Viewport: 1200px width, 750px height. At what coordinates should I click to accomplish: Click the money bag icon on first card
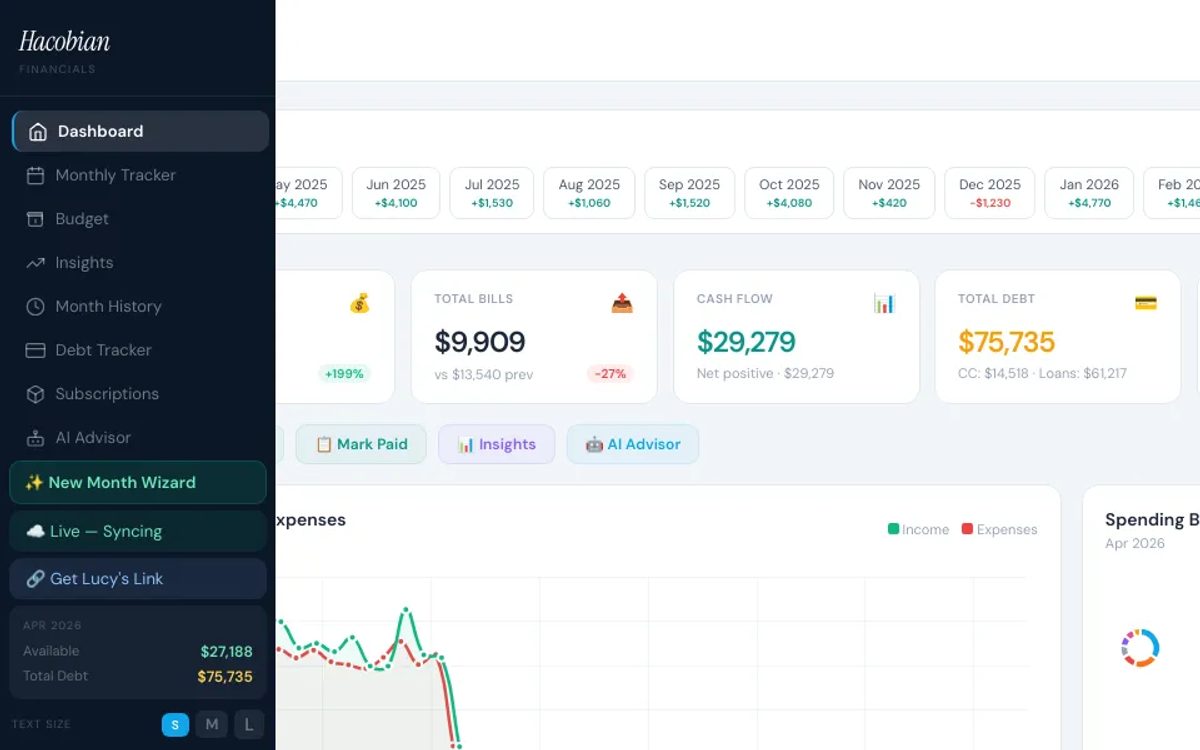(x=360, y=303)
